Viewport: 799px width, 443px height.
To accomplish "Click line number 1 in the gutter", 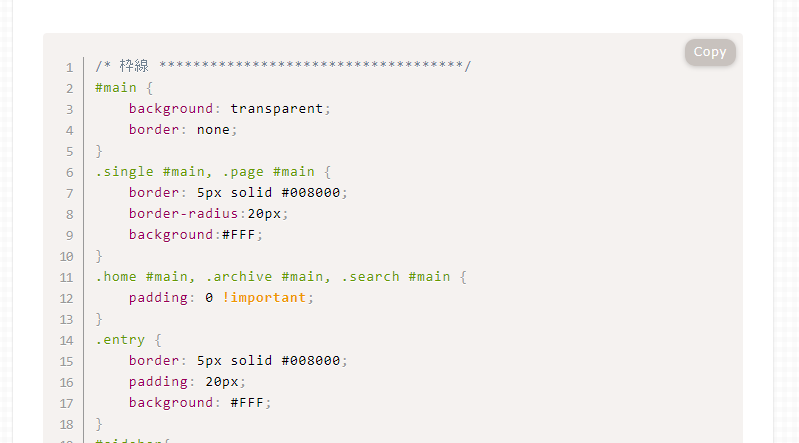I will (x=69, y=67).
